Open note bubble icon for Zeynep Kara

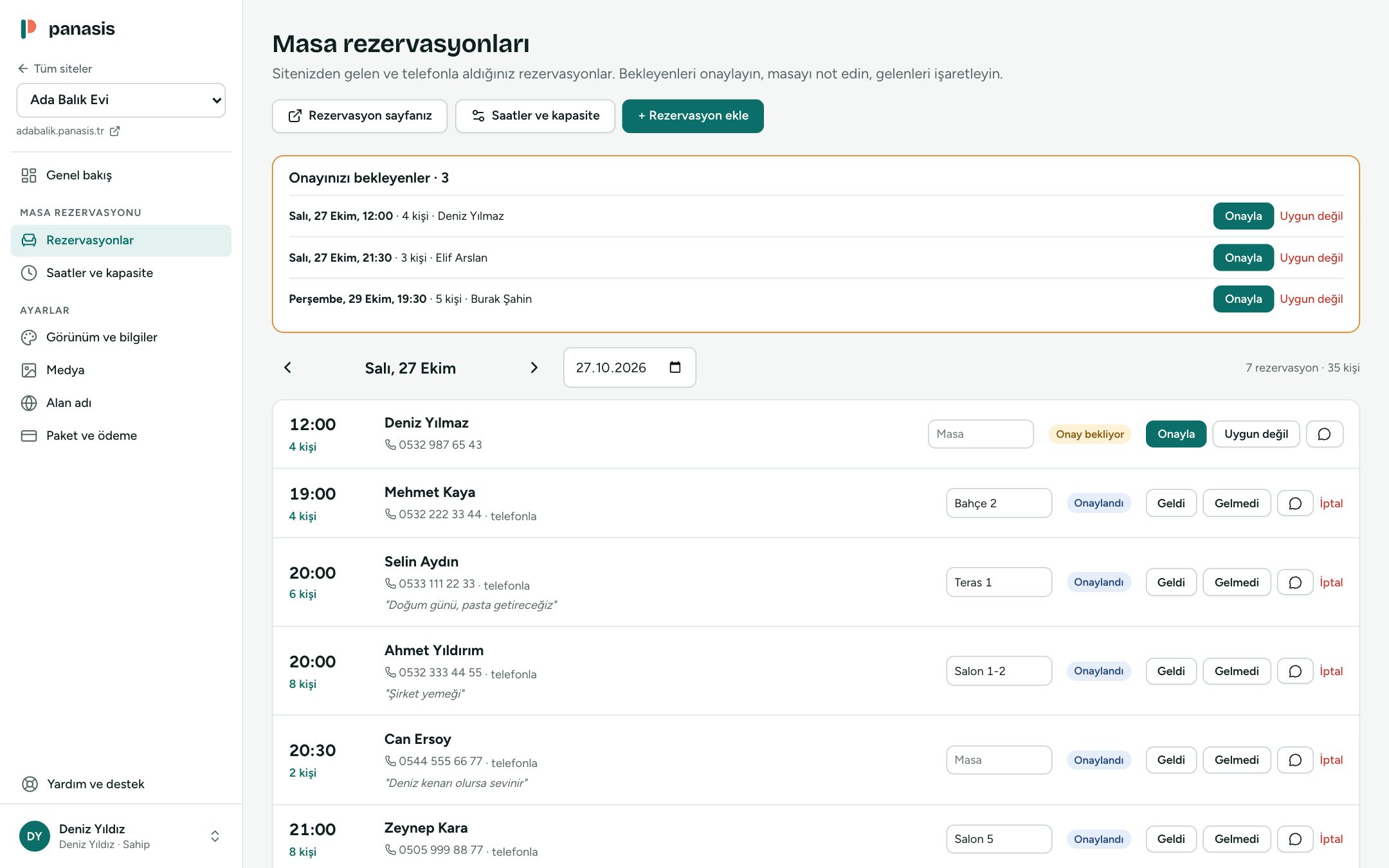pyautogui.click(x=1295, y=839)
